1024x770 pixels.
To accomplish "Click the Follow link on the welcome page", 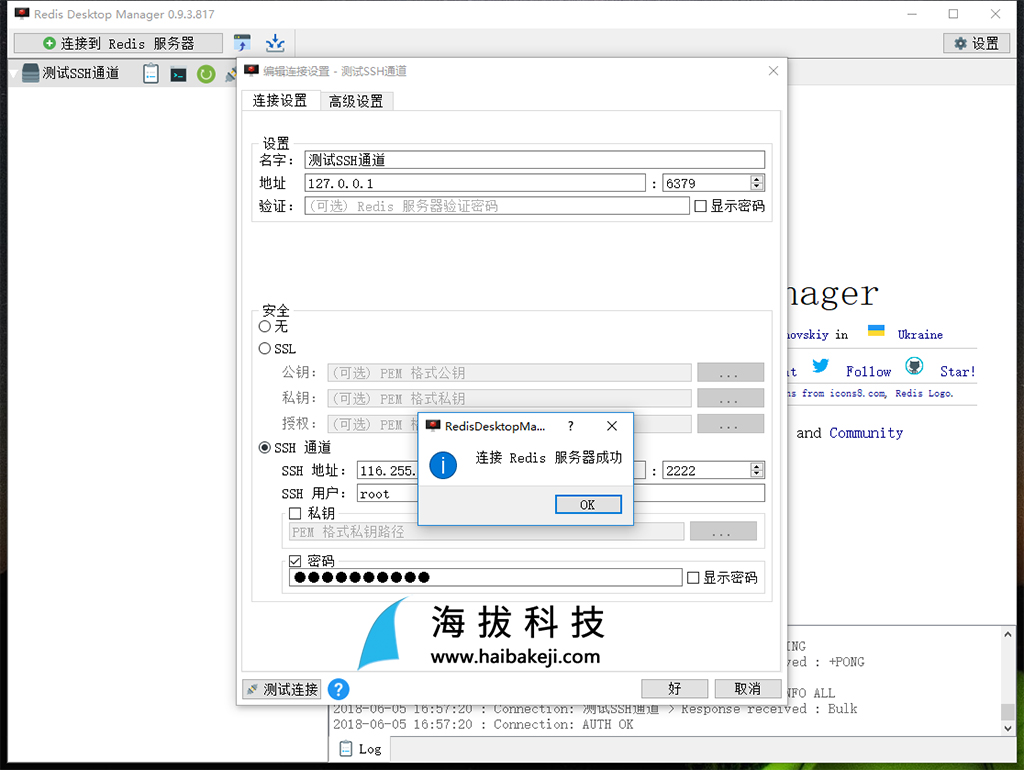I will [868, 372].
